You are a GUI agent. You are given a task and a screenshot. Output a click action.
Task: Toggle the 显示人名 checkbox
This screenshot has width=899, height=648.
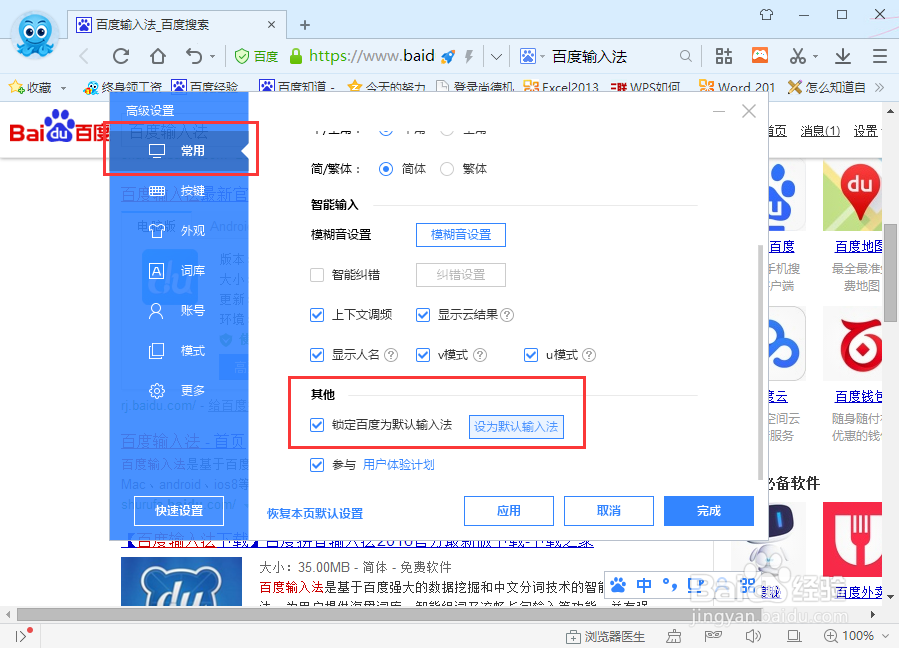(x=317, y=355)
